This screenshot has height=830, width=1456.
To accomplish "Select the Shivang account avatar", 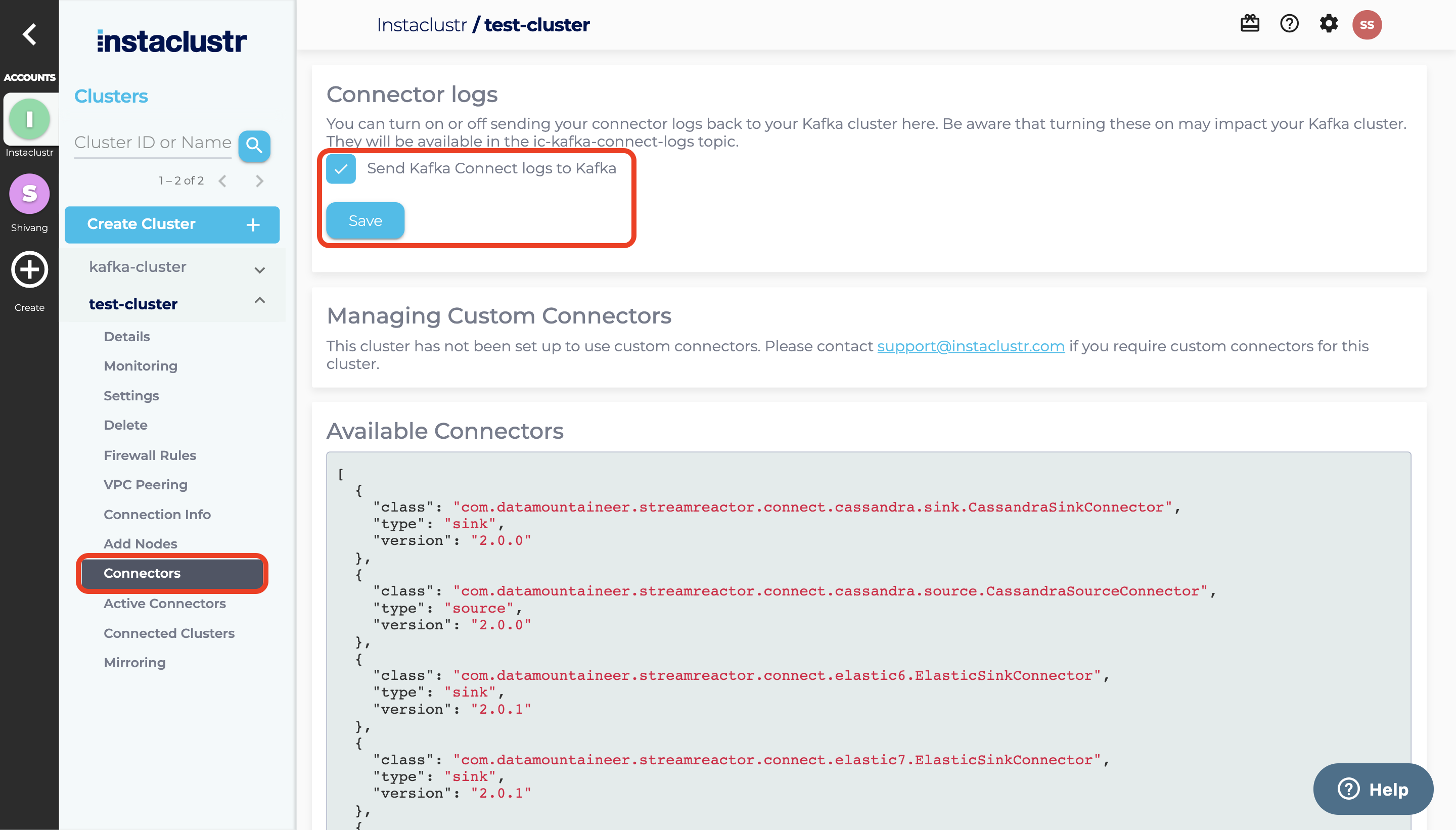I will pos(30,194).
